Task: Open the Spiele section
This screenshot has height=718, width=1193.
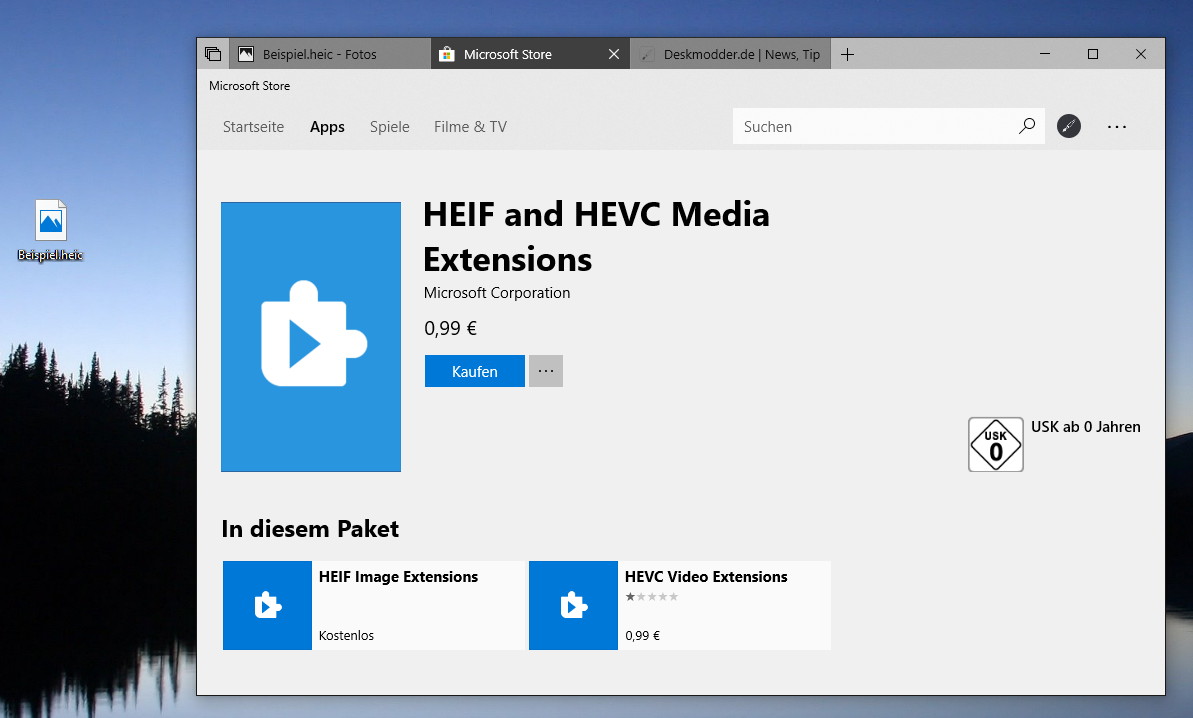Action: [390, 127]
